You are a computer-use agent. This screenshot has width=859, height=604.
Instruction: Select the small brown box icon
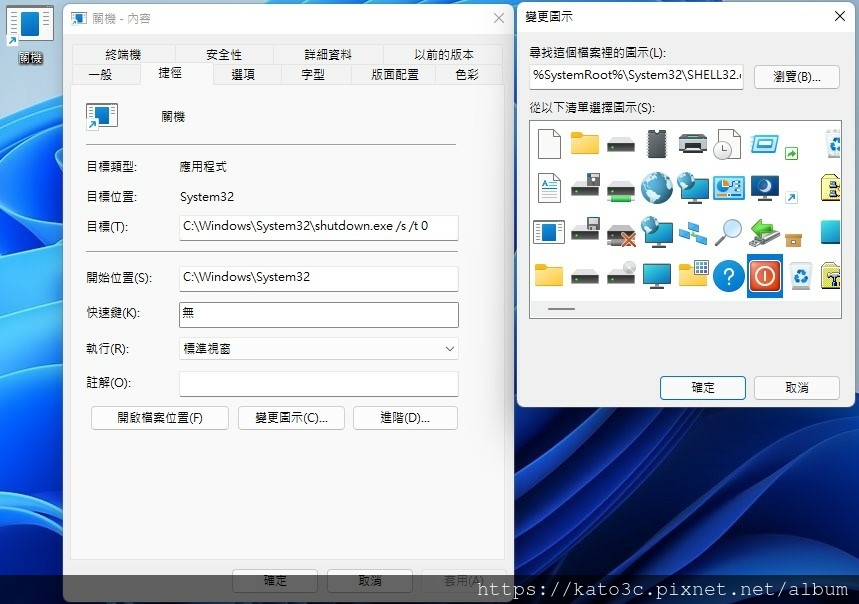click(793, 240)
